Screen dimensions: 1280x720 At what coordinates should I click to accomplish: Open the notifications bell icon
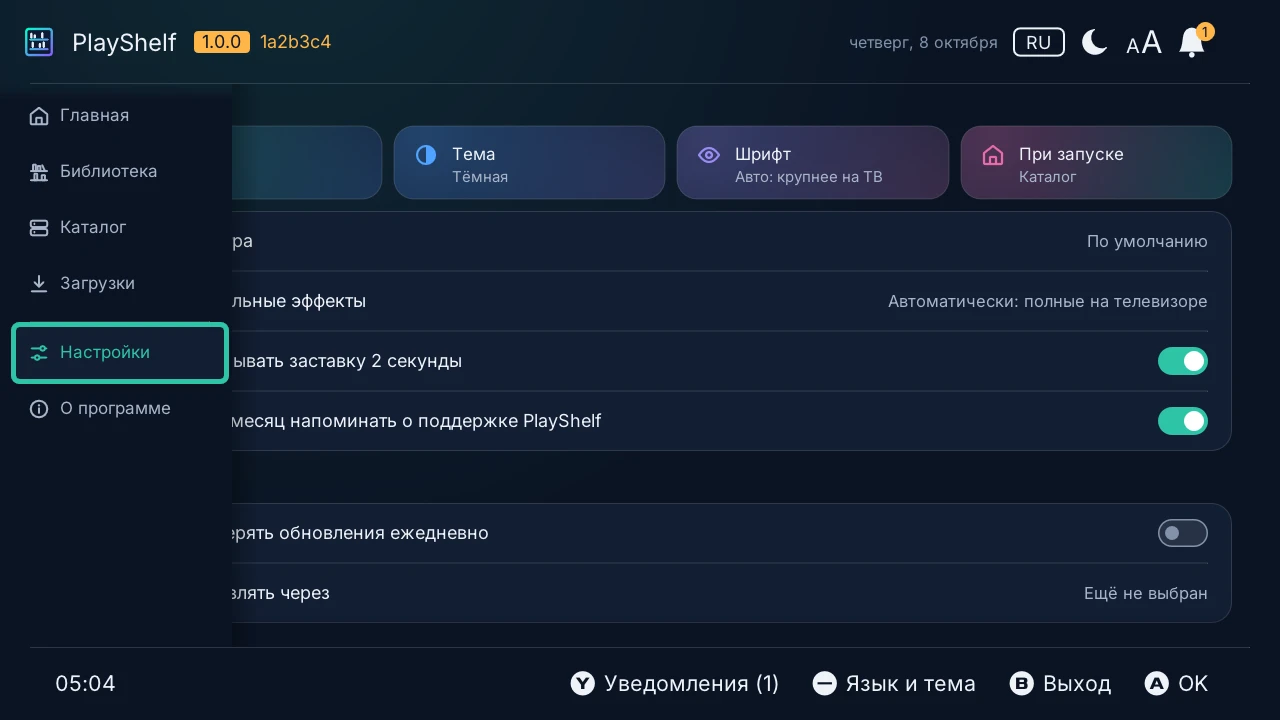[1191, 43]
